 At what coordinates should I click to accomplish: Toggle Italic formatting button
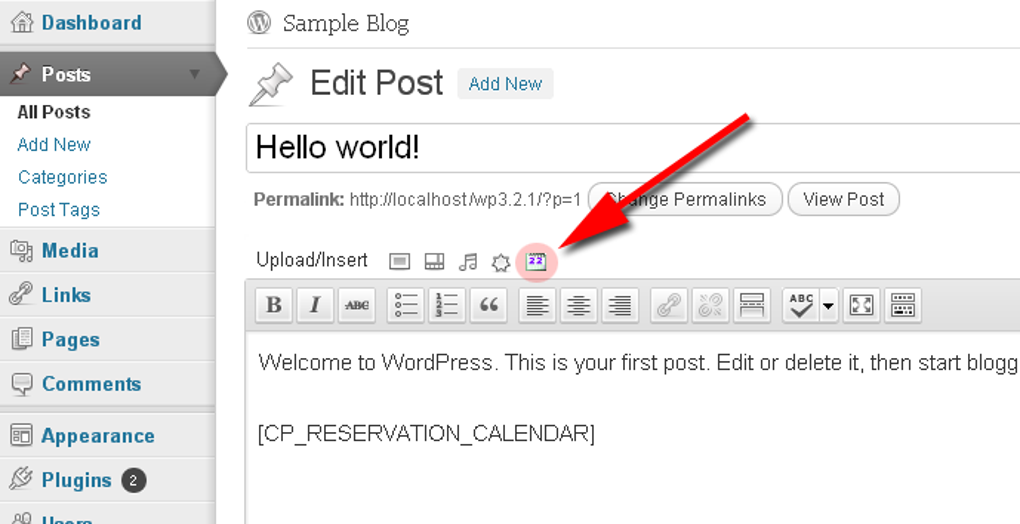pos(315,305)
